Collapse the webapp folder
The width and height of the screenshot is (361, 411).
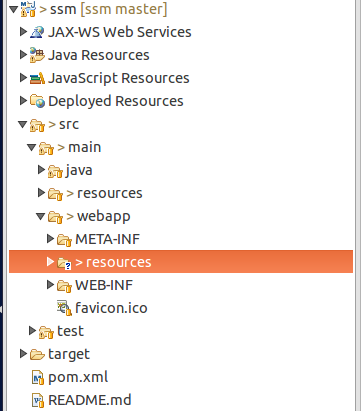(x=41, y=216)
